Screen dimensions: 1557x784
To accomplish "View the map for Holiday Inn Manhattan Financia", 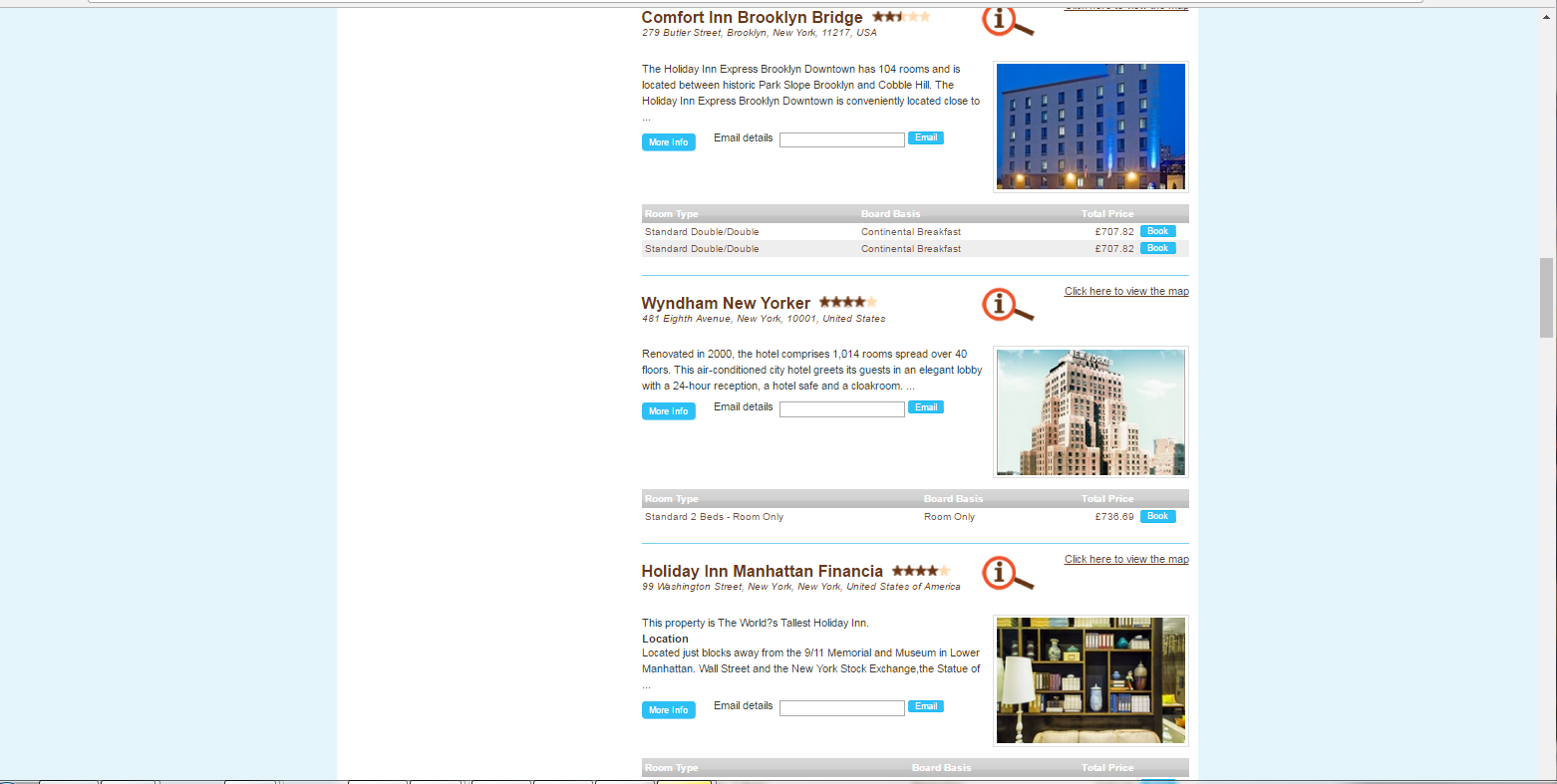I will pos(1126,559).
